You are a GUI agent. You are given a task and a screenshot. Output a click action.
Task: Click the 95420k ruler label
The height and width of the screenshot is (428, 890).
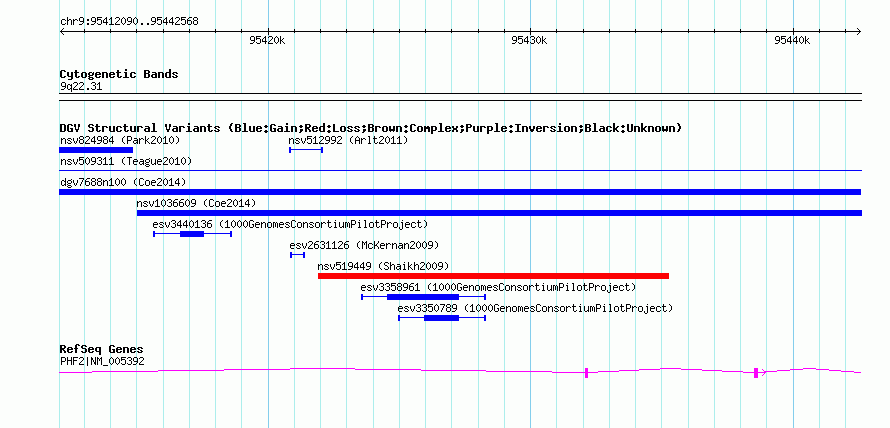267,40
